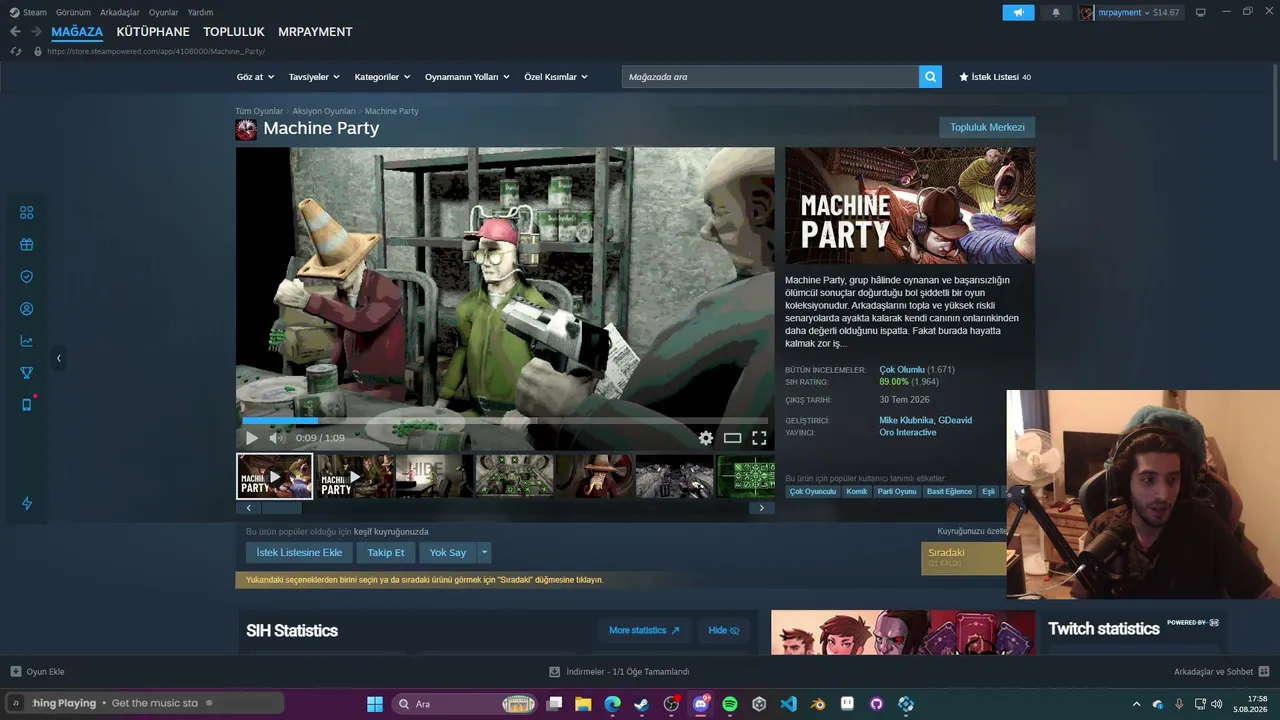Screen dimensions: 1280x720
Task: Go back with the browser back arrow
Action: pyautogui.click(x=15, y=32)
